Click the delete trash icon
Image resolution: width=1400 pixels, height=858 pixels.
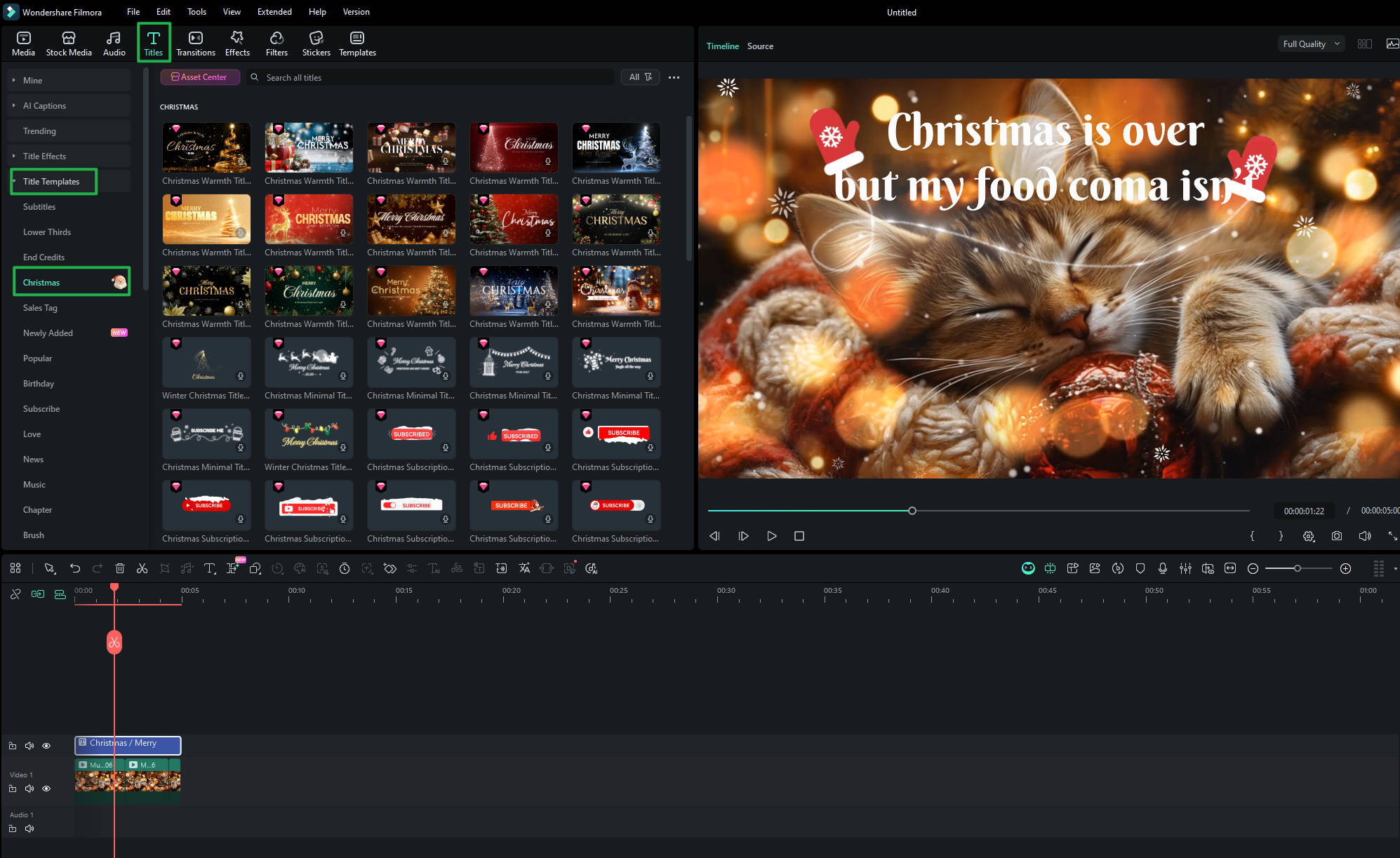pyautogui.click(x=120, y=568)
